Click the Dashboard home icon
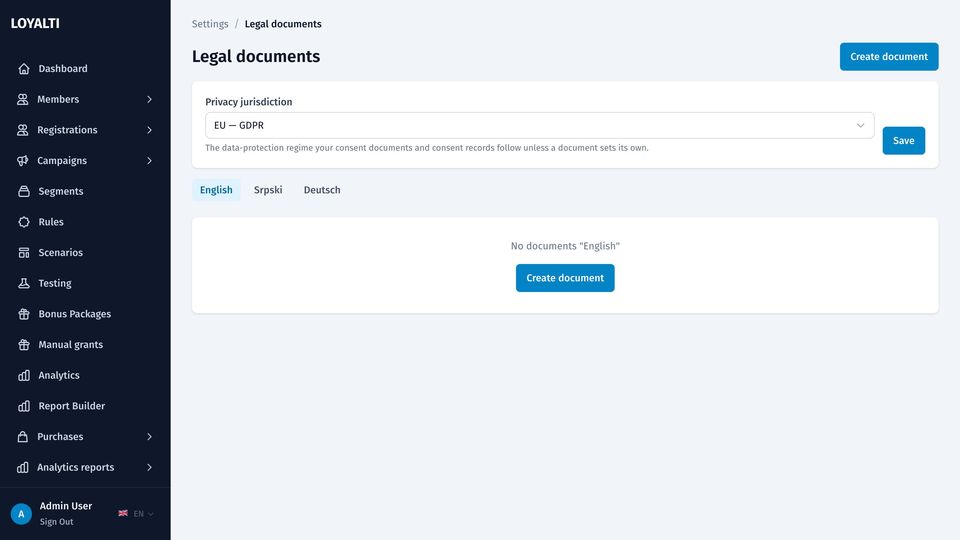 click(24, 69)
